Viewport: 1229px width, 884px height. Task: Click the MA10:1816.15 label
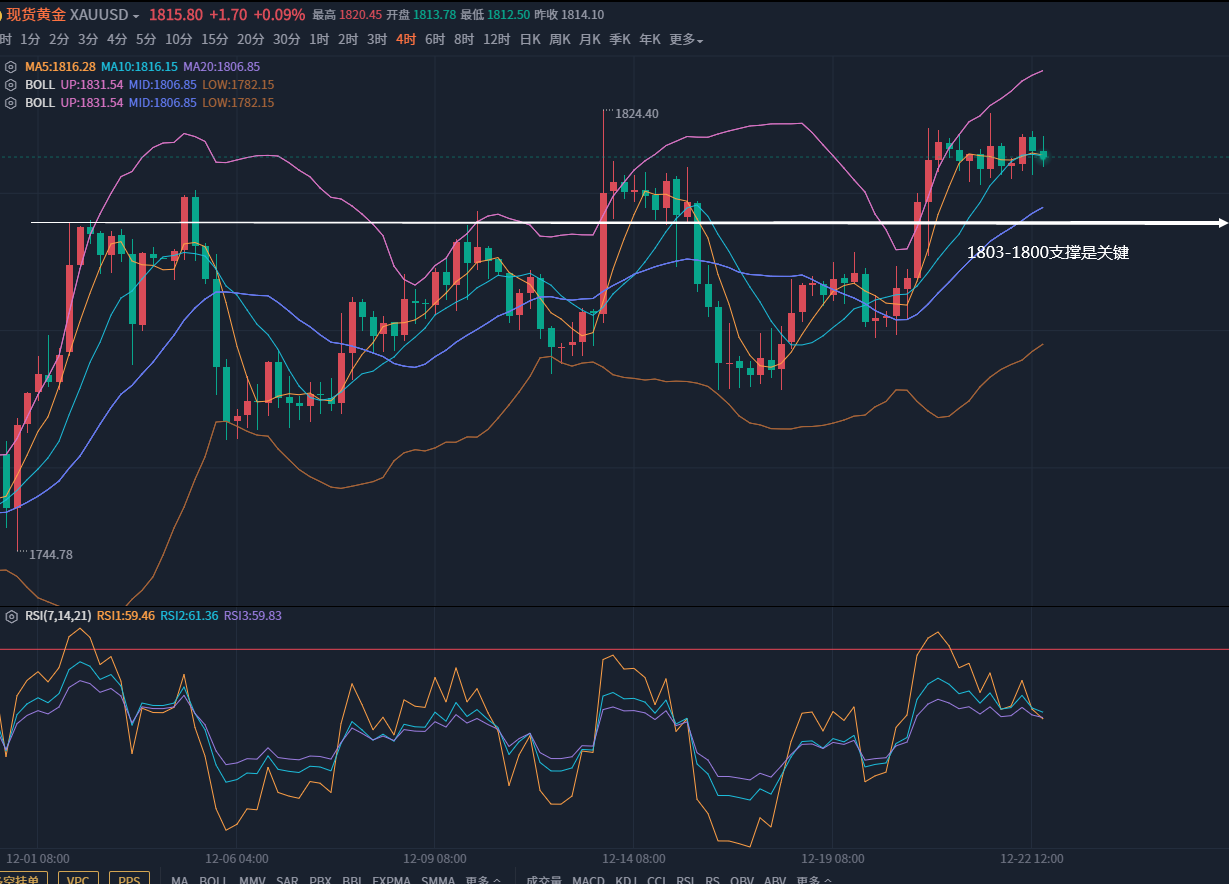pyautogui.click(x=139, y=66)
